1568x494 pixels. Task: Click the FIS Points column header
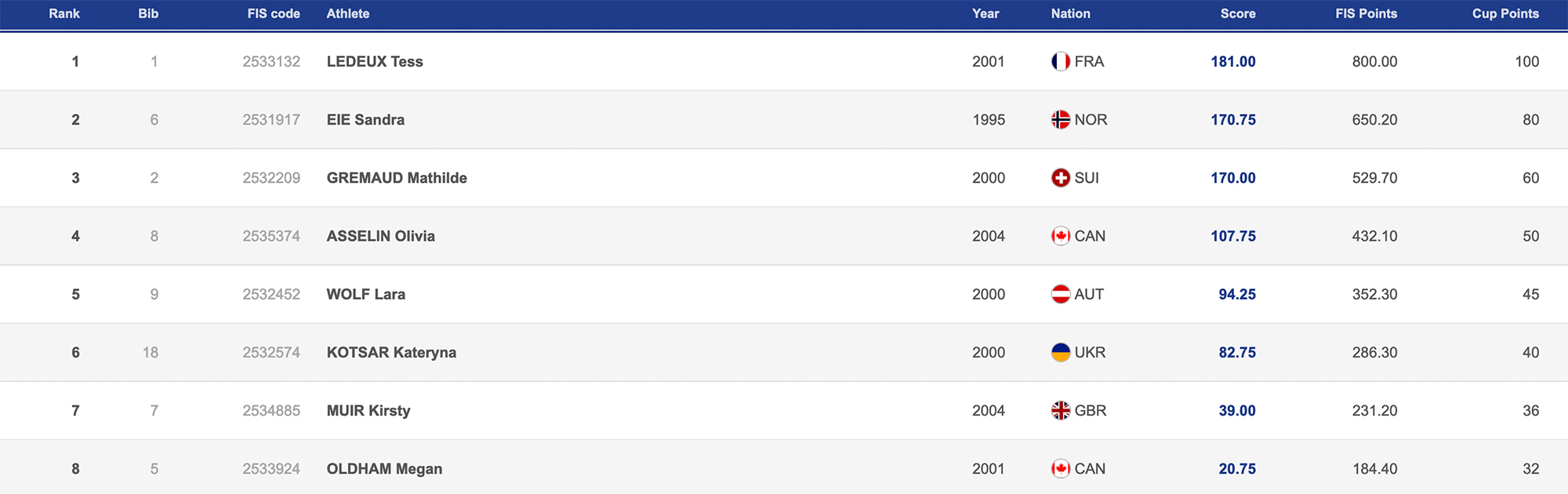tap(1366, 13)
